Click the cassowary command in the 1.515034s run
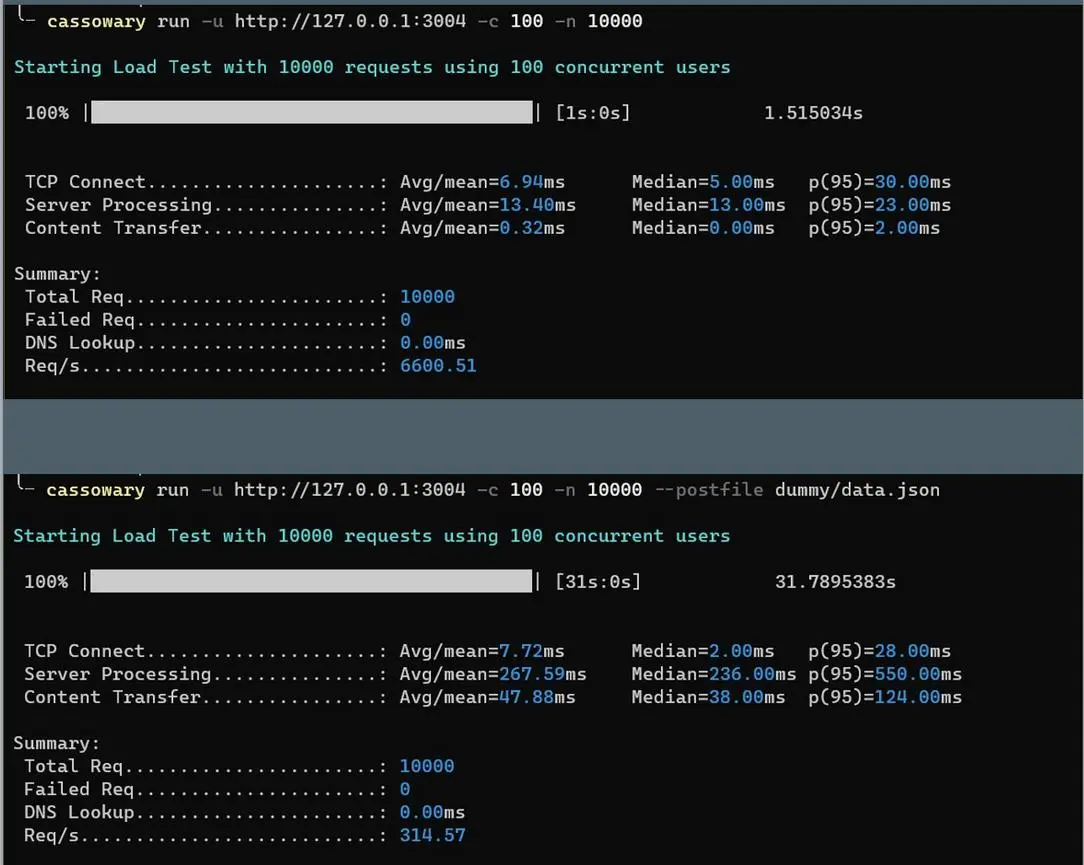The image size is (1084, 865). pos(96,21)
